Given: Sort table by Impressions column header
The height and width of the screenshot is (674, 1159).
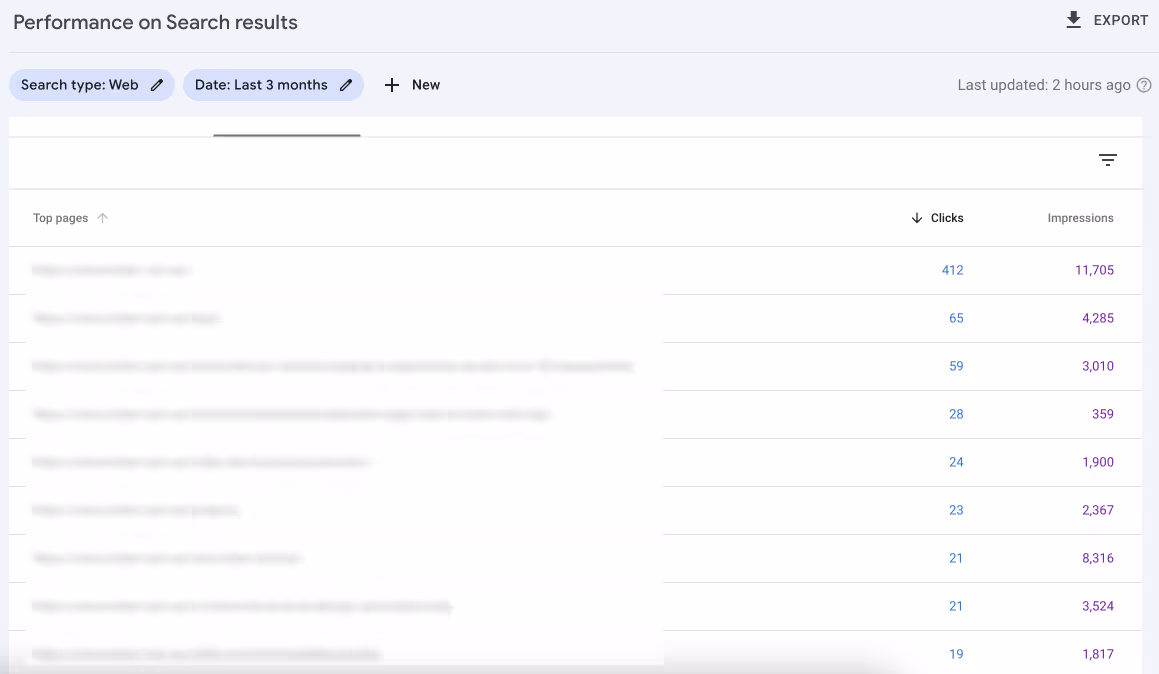Looking at the screenshot, I should [x=1080, y=218].
